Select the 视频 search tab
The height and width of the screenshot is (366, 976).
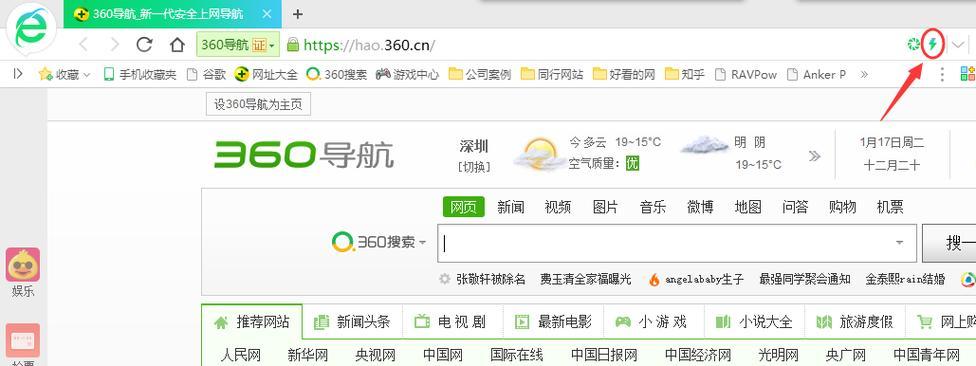(558, 207)
